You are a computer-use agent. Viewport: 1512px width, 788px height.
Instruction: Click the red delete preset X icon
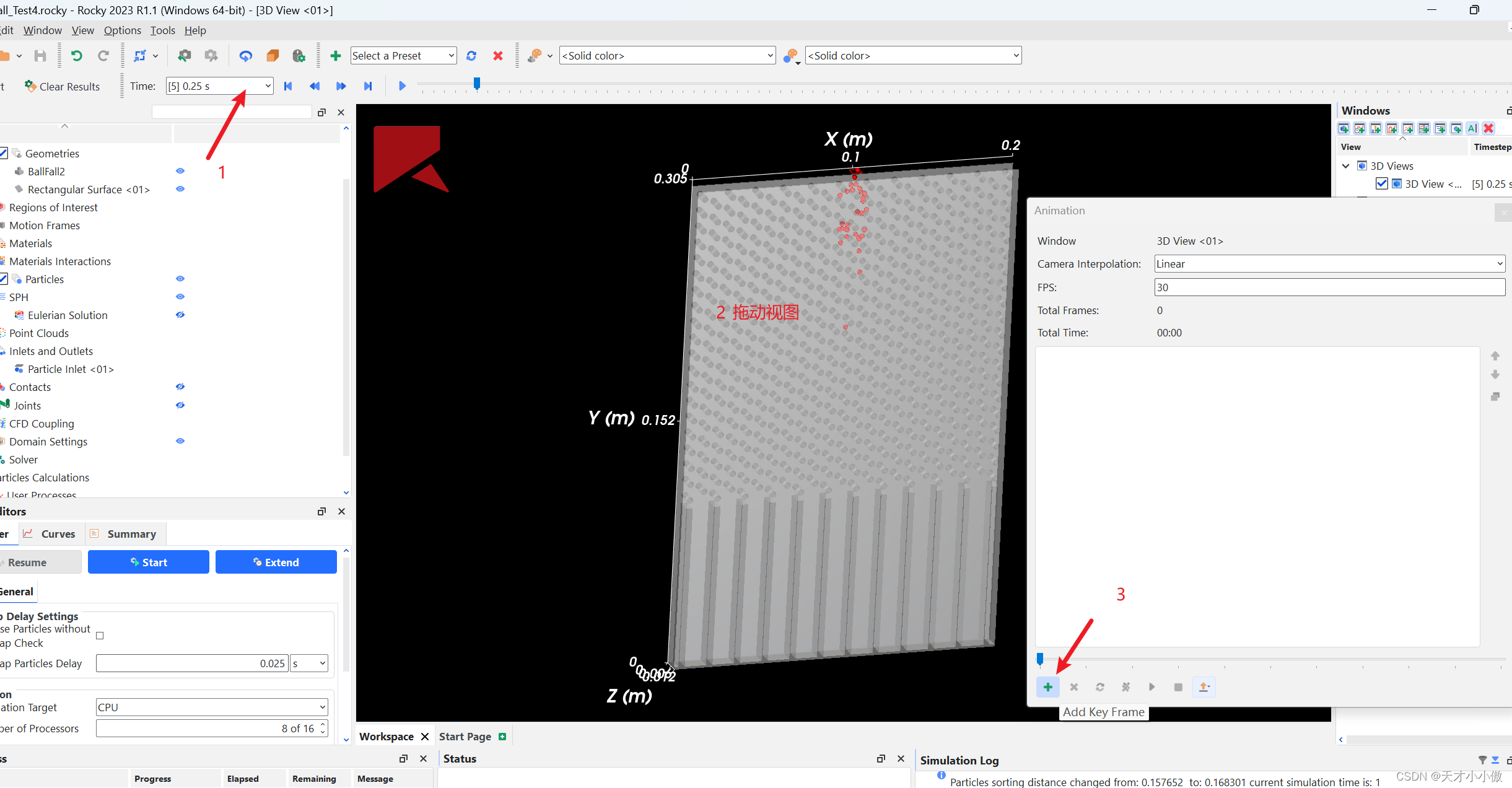(497, 56)
